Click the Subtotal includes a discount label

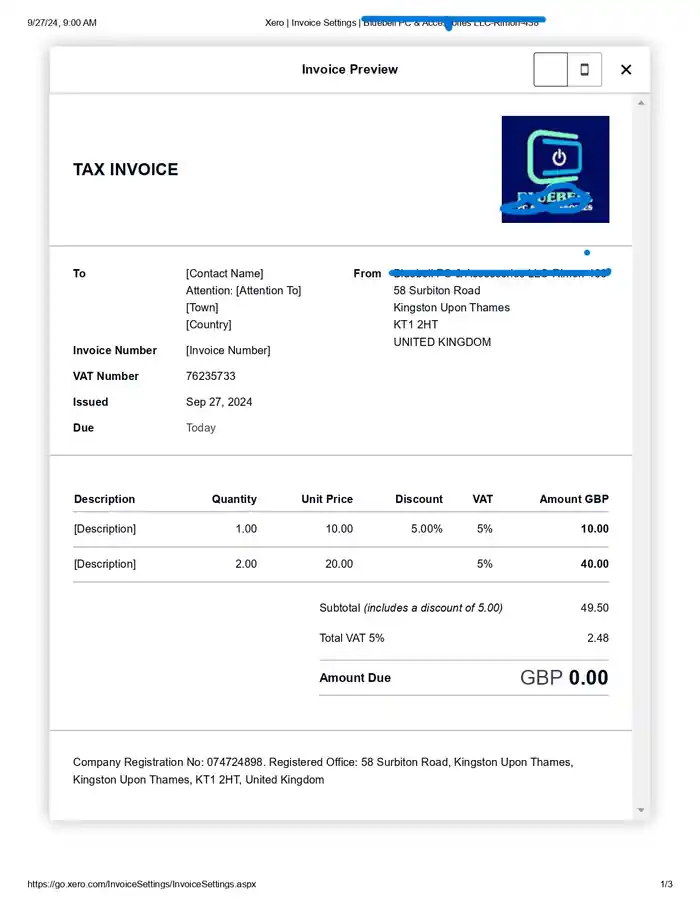click(411, 608)
